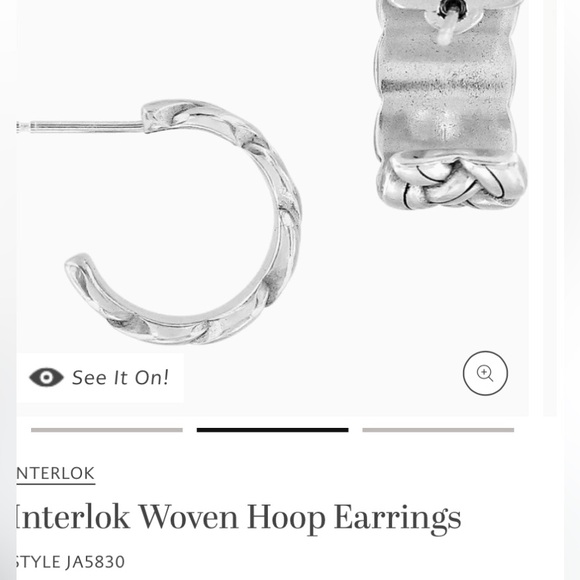Jump to the third image slide indicator
Screen dimensions: 580x580
click(x=438, y=430)
